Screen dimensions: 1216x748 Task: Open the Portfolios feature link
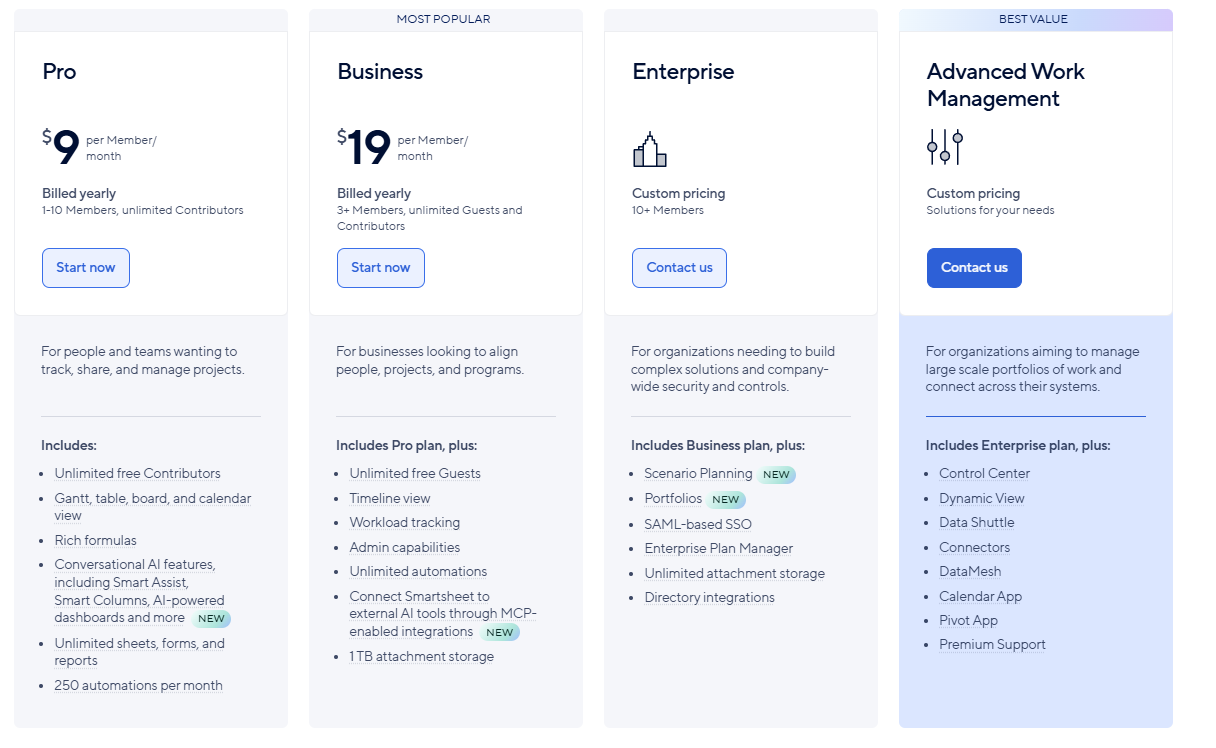pos(673,498)
